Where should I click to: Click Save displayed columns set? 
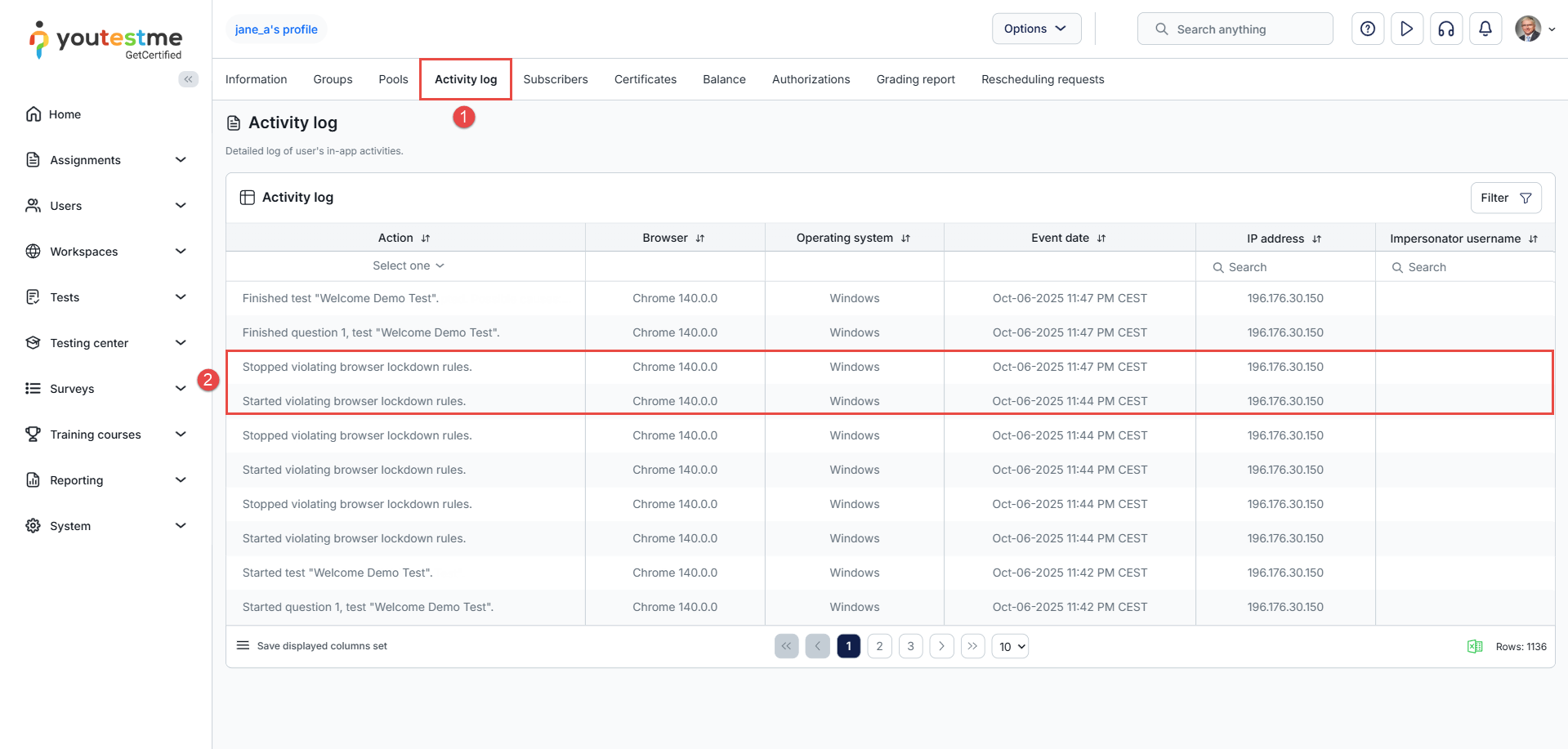[x=321, y=646]
